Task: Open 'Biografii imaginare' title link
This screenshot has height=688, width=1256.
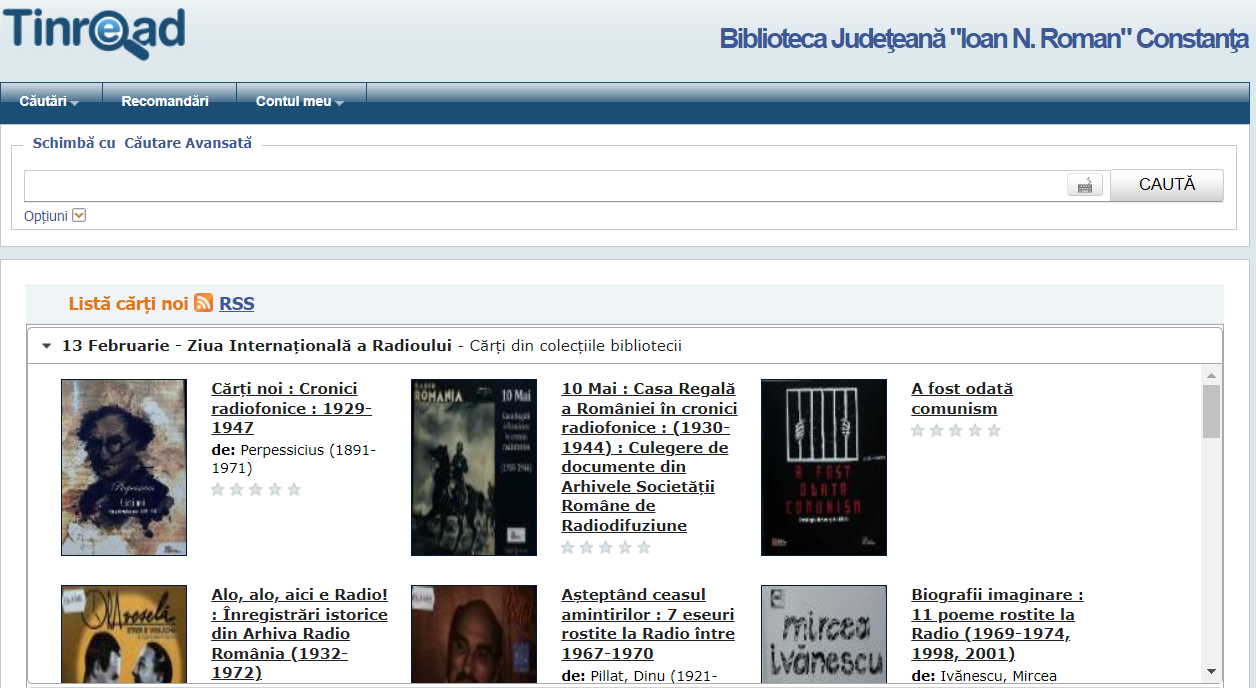Action: click(x=997, y=624)
